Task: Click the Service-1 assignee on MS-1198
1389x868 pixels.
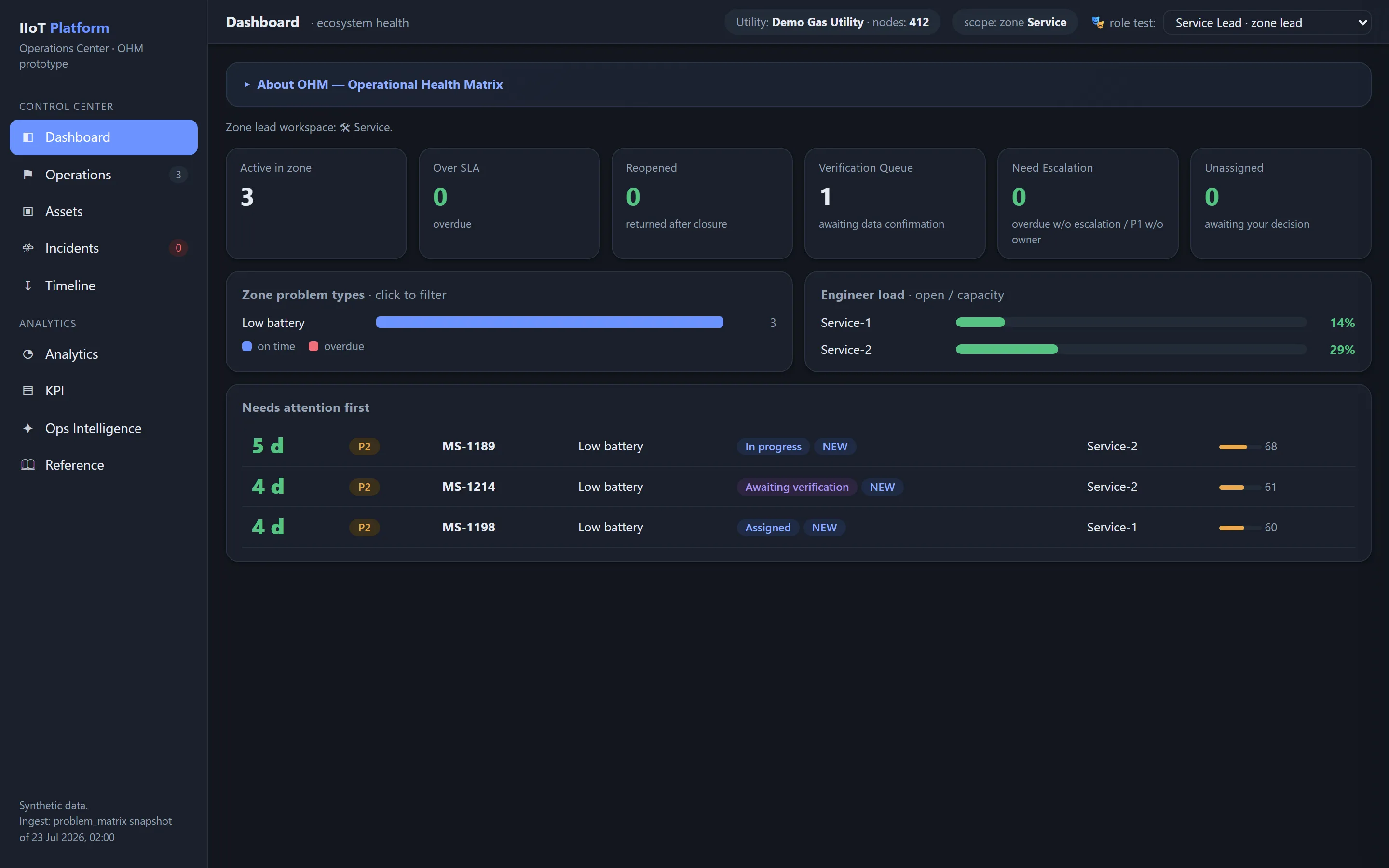Action: point(1112,527)
